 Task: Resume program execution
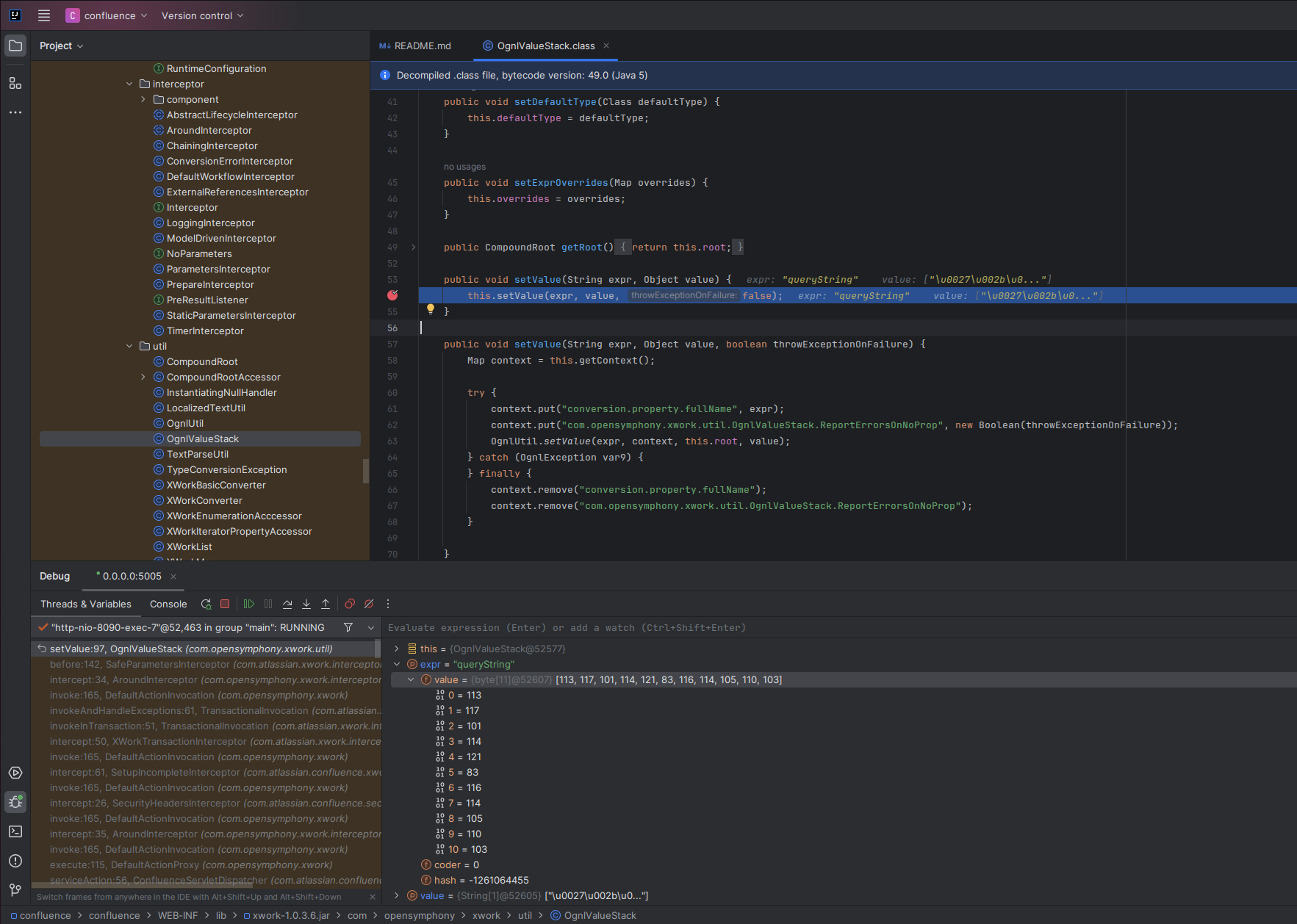249,604
